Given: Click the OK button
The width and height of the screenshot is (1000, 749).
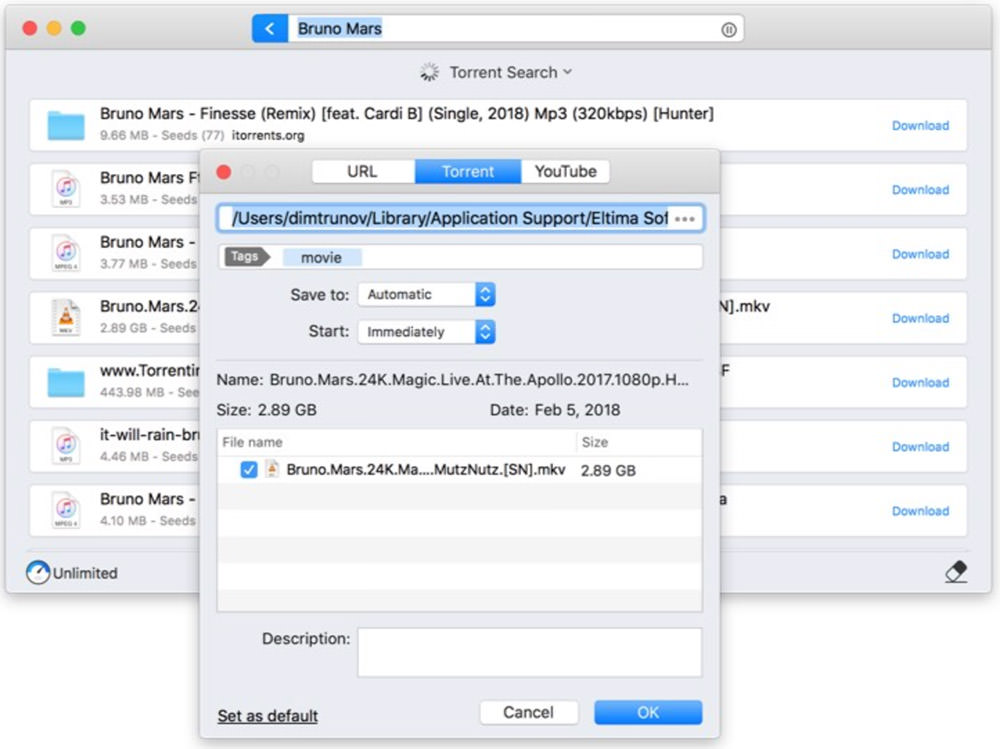Looking at the screenshot, I should click(648, 712).
